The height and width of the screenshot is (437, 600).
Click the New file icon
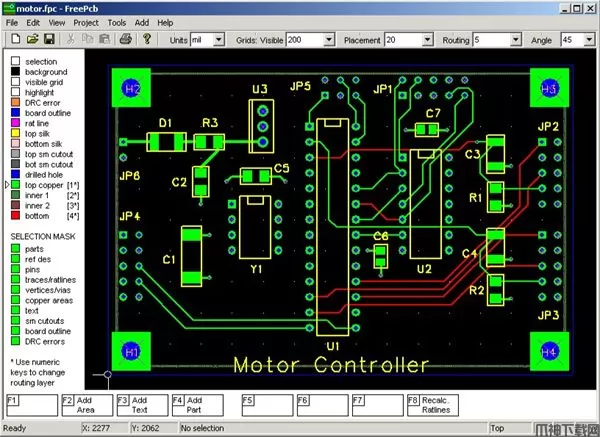15,39
